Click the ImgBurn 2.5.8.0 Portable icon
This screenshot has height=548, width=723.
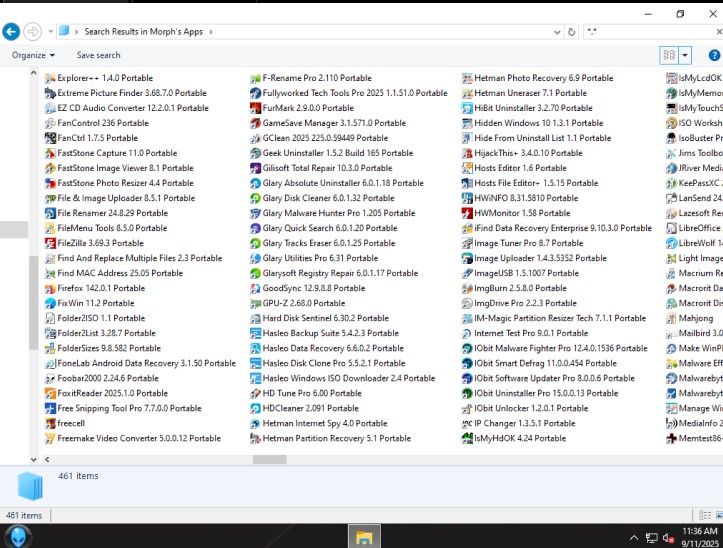[467, 288]
